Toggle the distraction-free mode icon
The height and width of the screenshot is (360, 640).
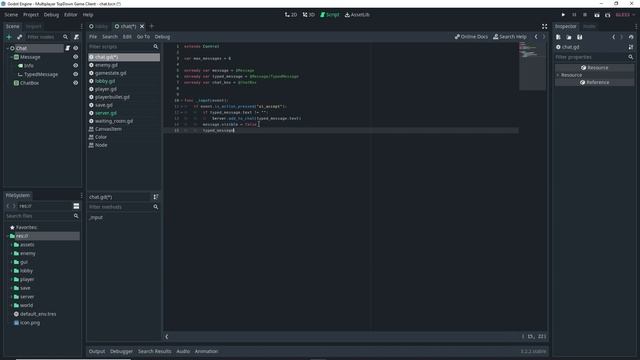pyautogui.click(x=544, y=26)
